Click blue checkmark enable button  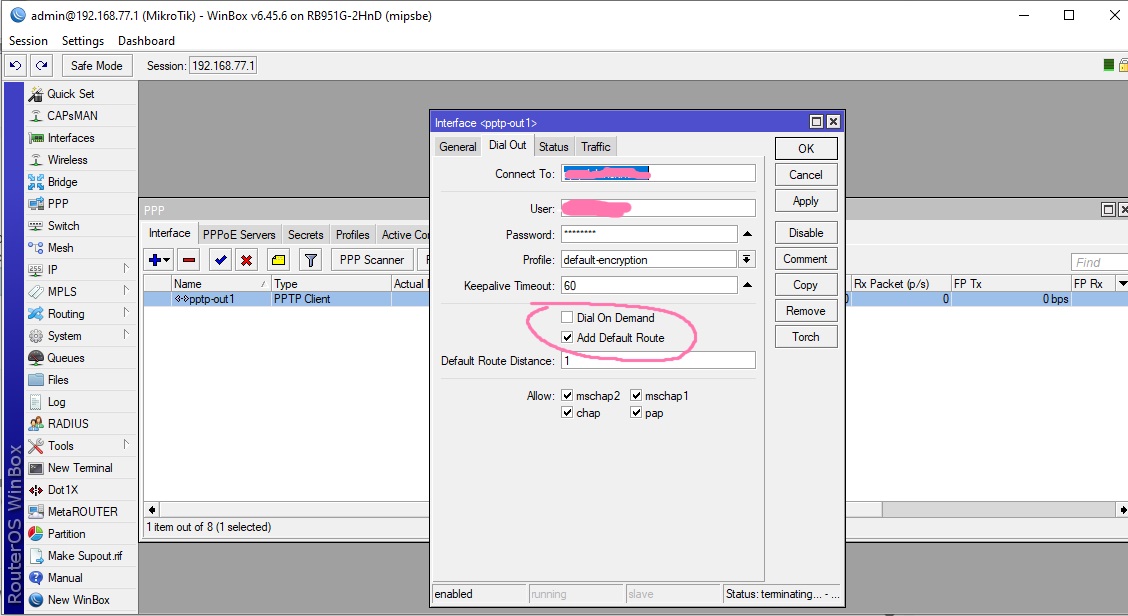coord(221,260)
